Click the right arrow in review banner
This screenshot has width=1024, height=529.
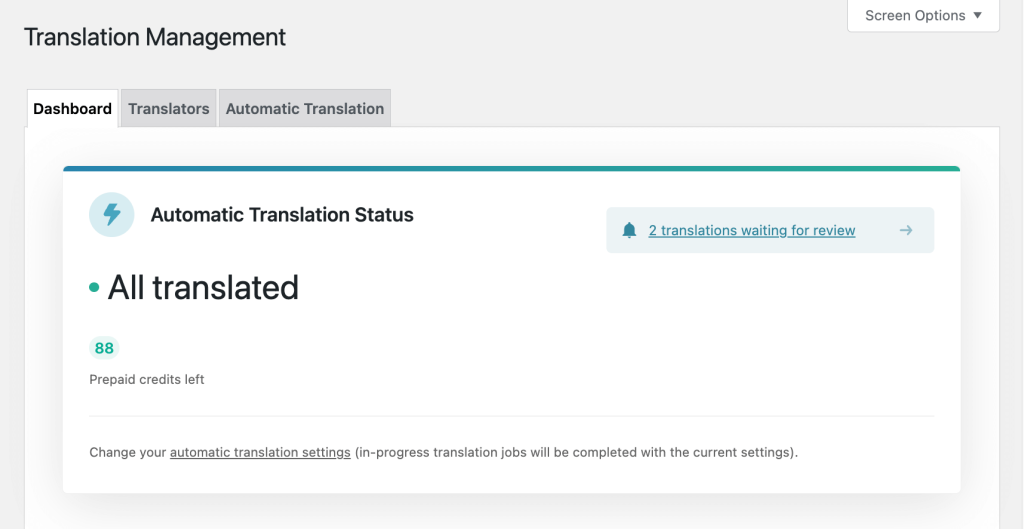click(906, 230)
